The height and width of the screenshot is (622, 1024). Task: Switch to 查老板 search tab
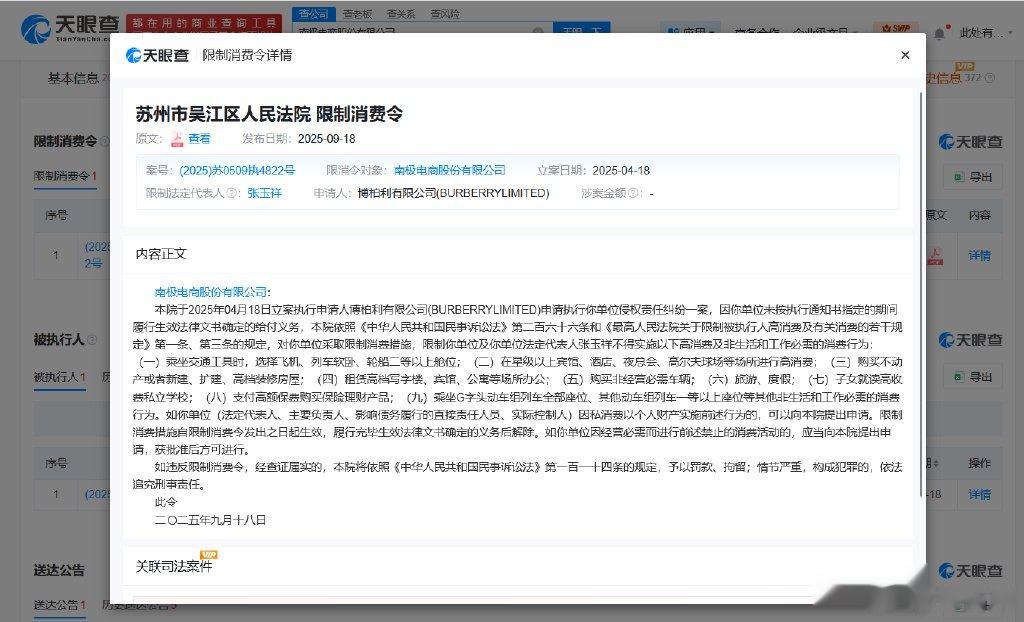357,14
